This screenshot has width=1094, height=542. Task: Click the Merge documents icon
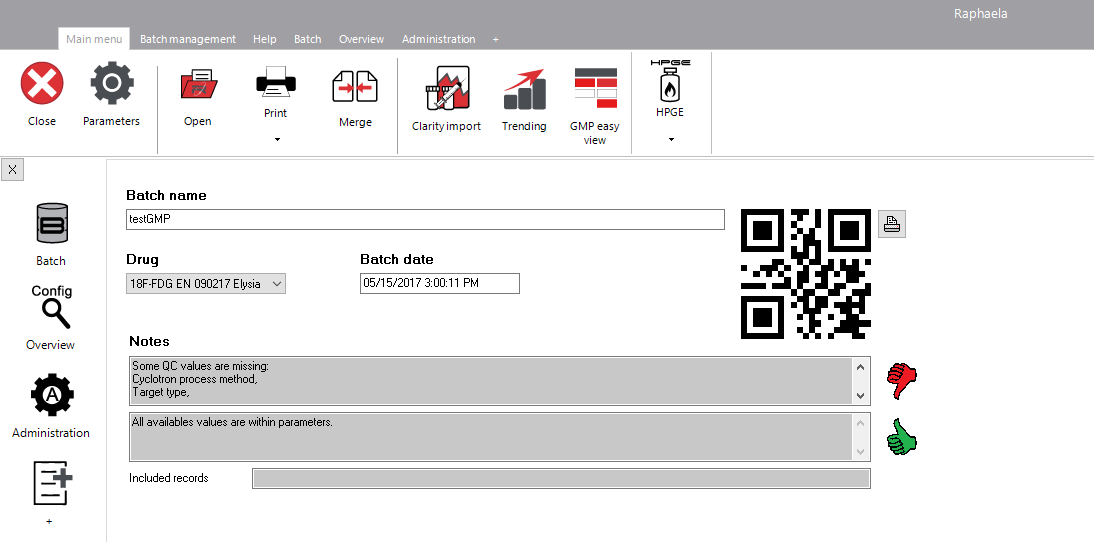click(x=355, y=87)
